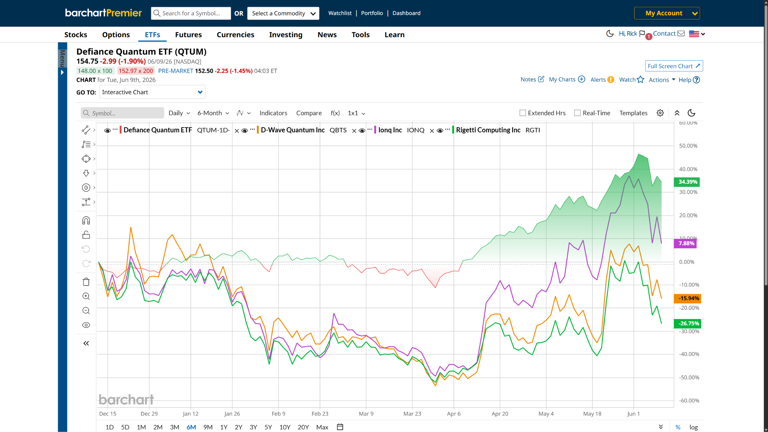Enable the Extended Hrs checkbox

pos(523,113)
